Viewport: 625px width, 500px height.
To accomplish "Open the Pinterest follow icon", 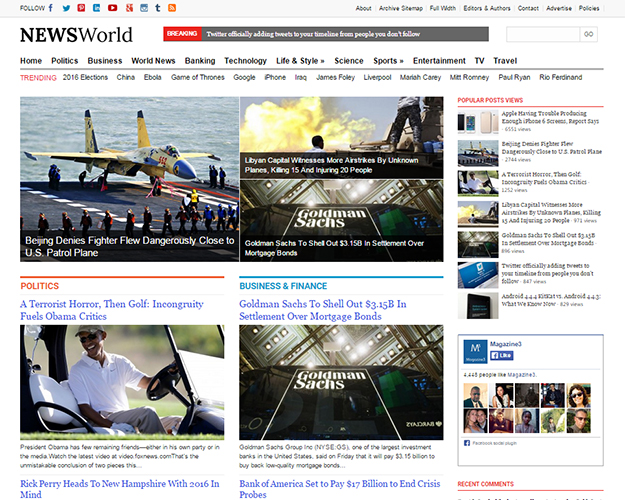I will (81, 8).
